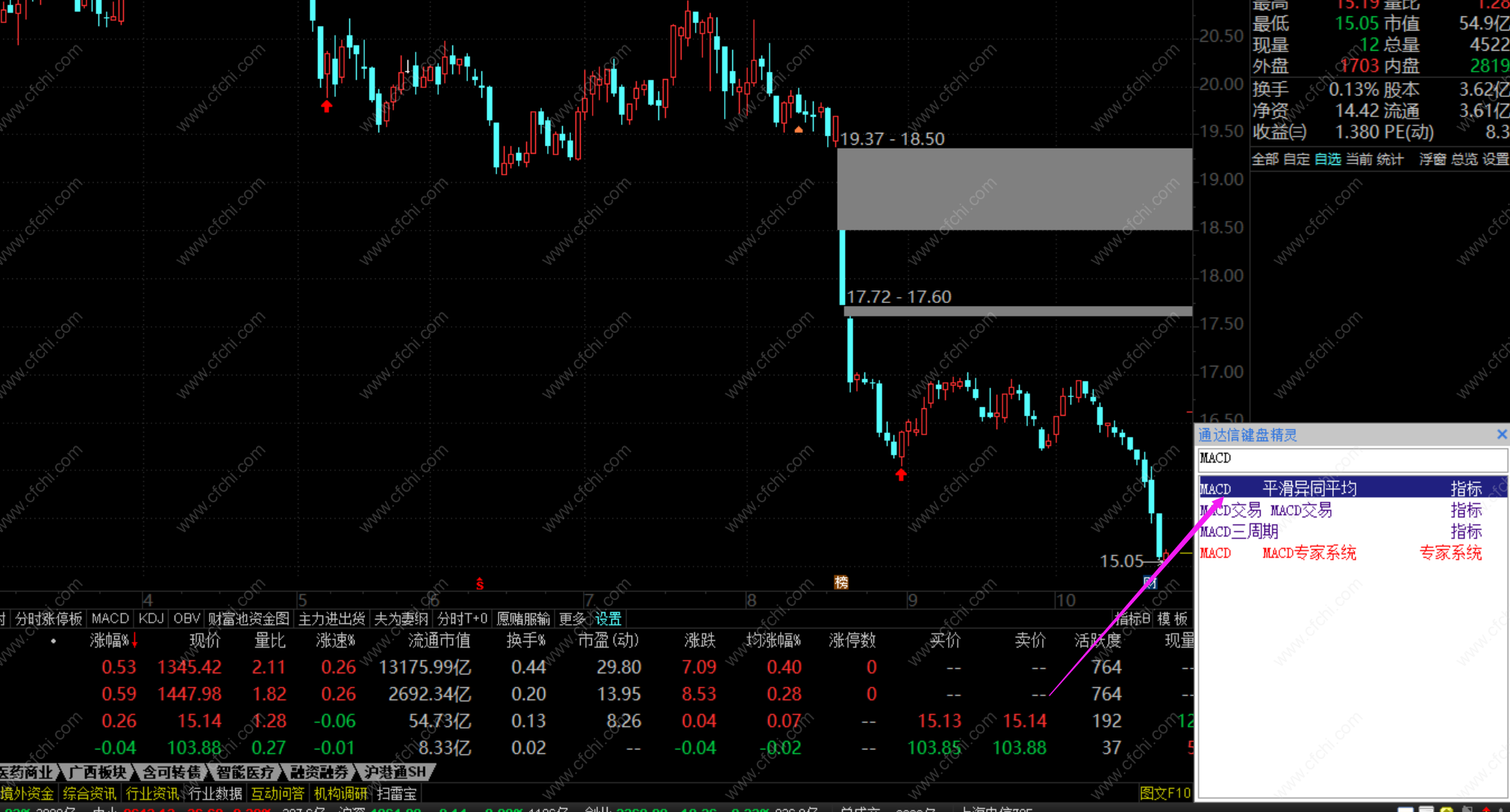Viewport: 1510px width, 812px height.
Task: Click the red arrow below 16.50 low candle
Action: 901,475
